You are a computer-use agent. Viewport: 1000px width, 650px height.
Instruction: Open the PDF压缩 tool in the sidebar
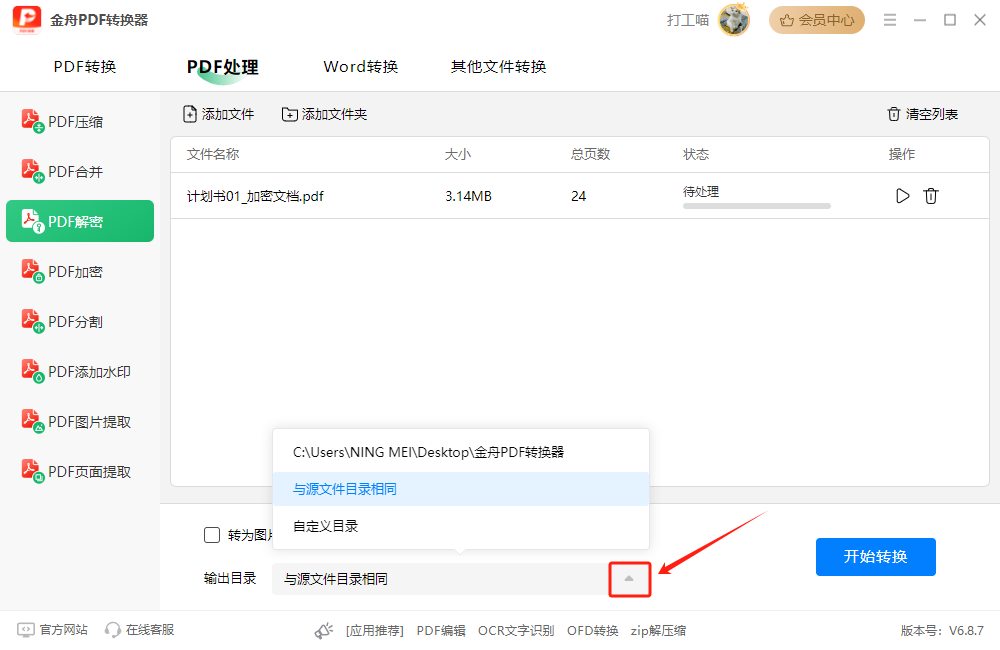tap(76, 122)
